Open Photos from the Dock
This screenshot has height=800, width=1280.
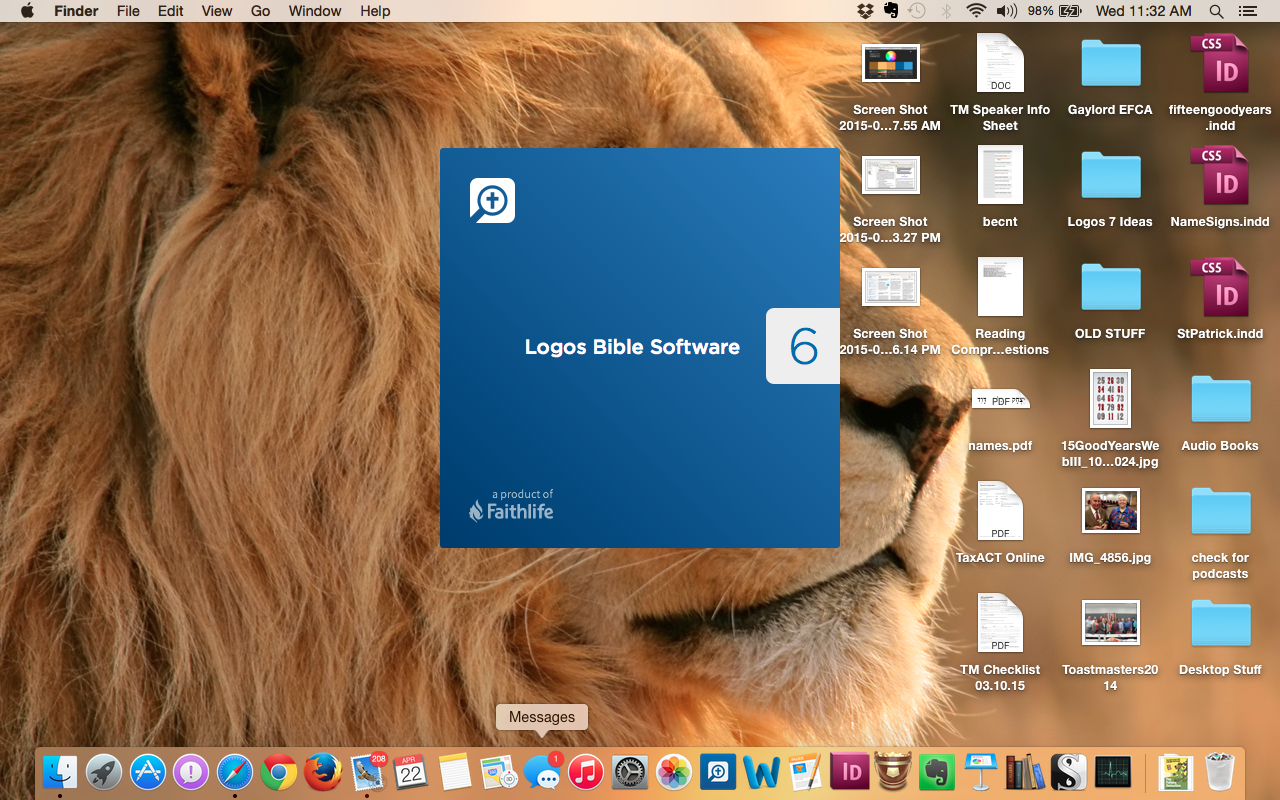[673, 772]
